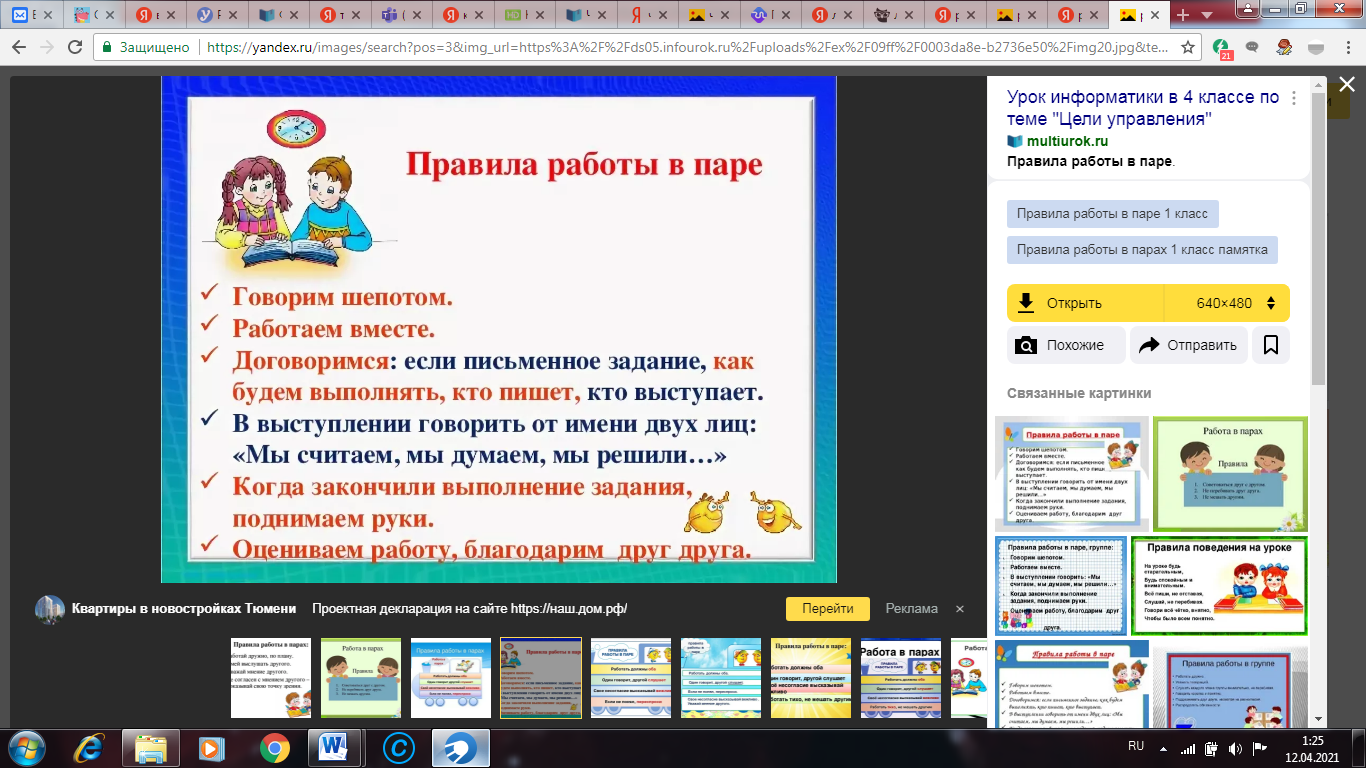Screen dimensions: 1366x768
Task: Open the clock showing 1:25 12.04.2021
Action: pyautogui.click(x=1310, y=748)
